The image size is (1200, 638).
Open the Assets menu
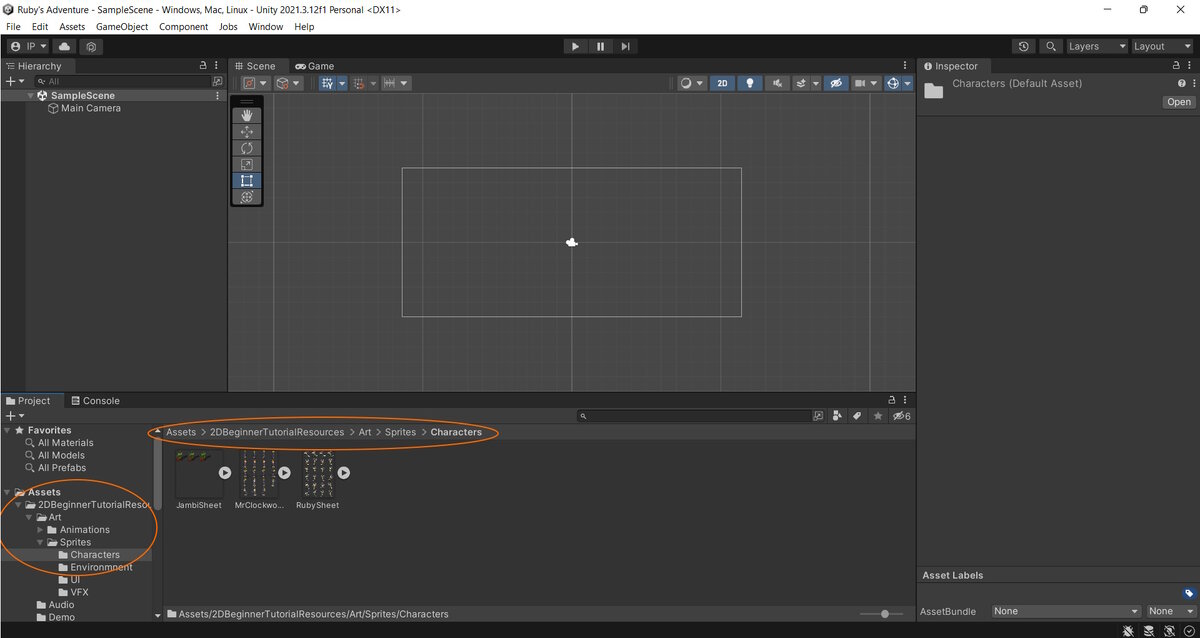[72, 27]
